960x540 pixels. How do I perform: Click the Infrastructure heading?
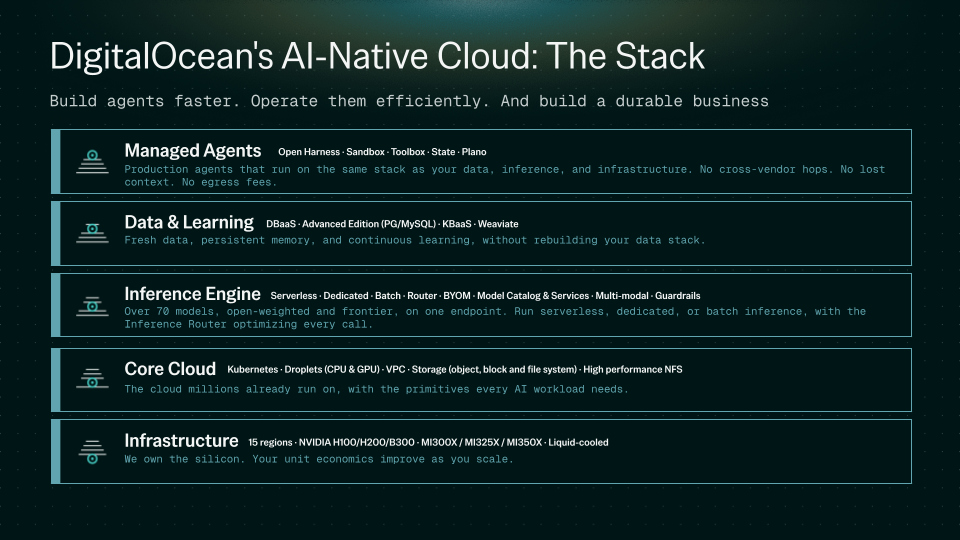pos(181,441)
